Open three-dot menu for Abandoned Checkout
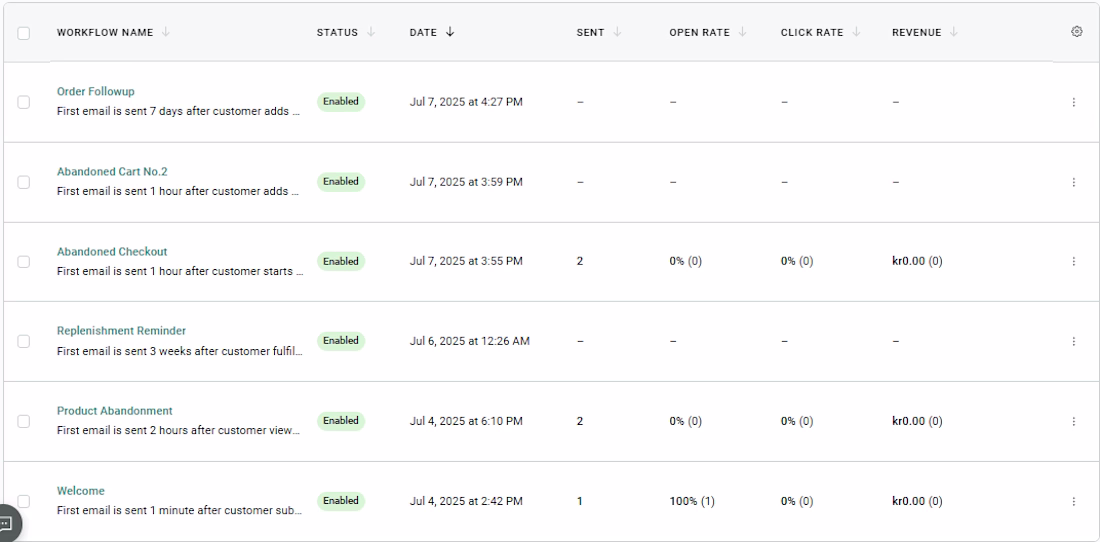This screenshot has width=1100, height=542. [1074, 262]
